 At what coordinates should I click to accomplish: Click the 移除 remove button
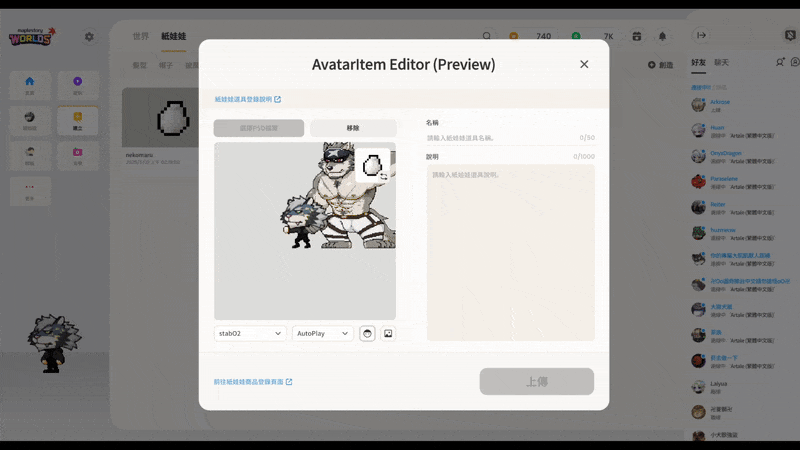tap(353, 128)
